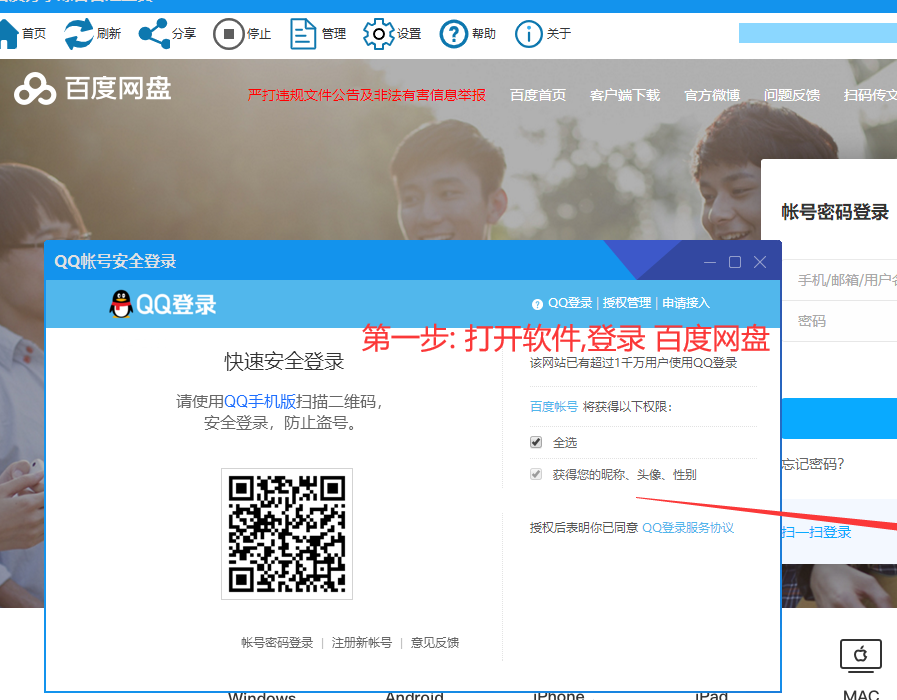Click the 关于 info icon
This screenshot has width=897, height=700.
point(529,34)
